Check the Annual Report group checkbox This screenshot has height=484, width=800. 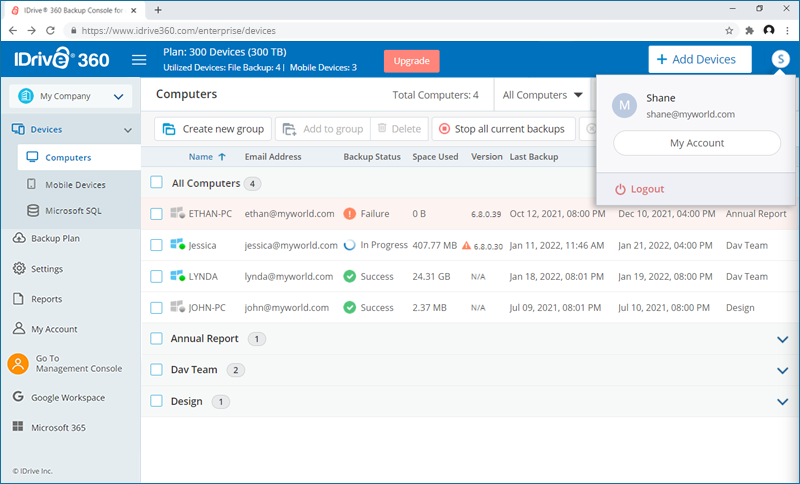point(157,339)
